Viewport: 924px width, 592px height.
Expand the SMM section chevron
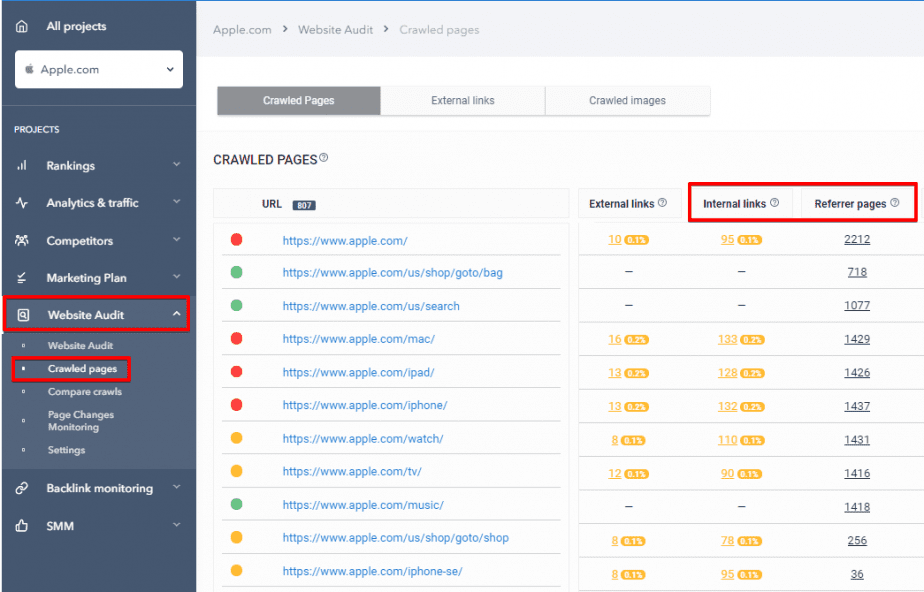pos(176,524)
